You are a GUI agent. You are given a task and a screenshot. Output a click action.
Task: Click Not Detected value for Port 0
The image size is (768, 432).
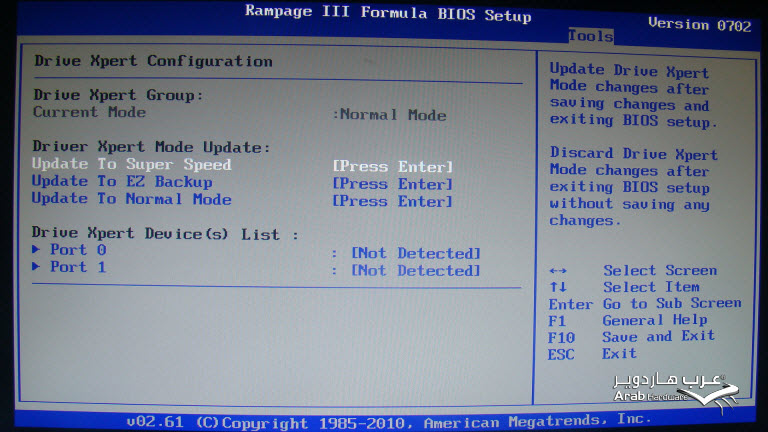tap(415, 253)
